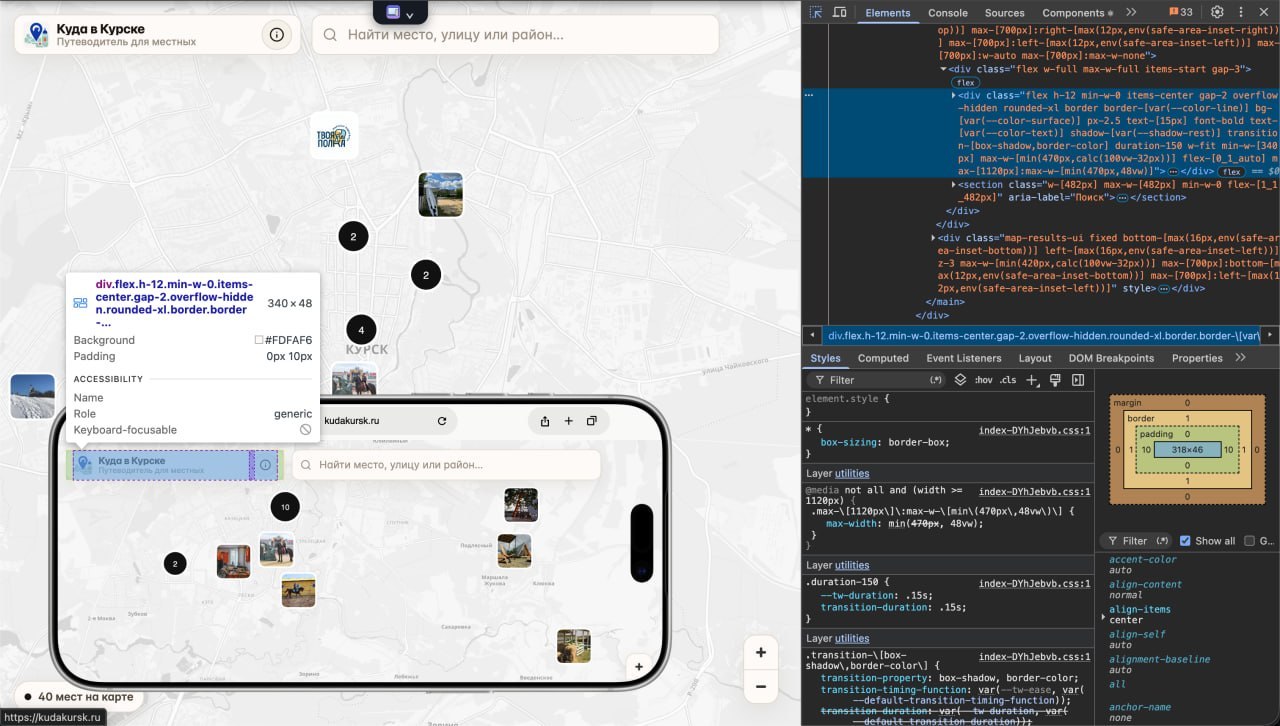This screenshot has height=726, width=1280.
Task: Activate the inspect element picker icon
Action: [816, 12]
